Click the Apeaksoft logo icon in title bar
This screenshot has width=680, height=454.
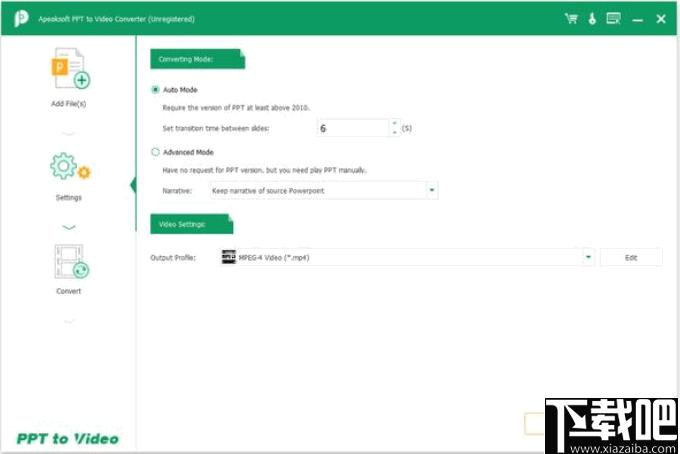pyautogui.click(x=20, y=18)
